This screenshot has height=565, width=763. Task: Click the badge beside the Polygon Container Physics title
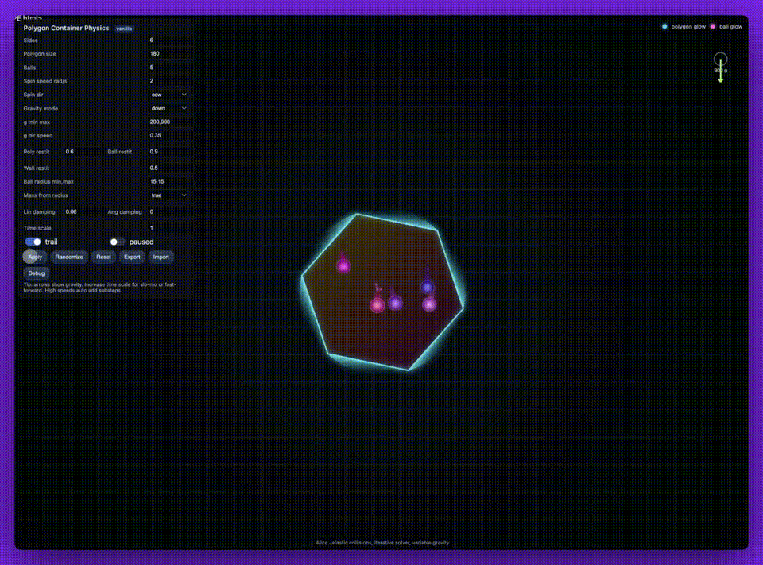coord(124,28)
